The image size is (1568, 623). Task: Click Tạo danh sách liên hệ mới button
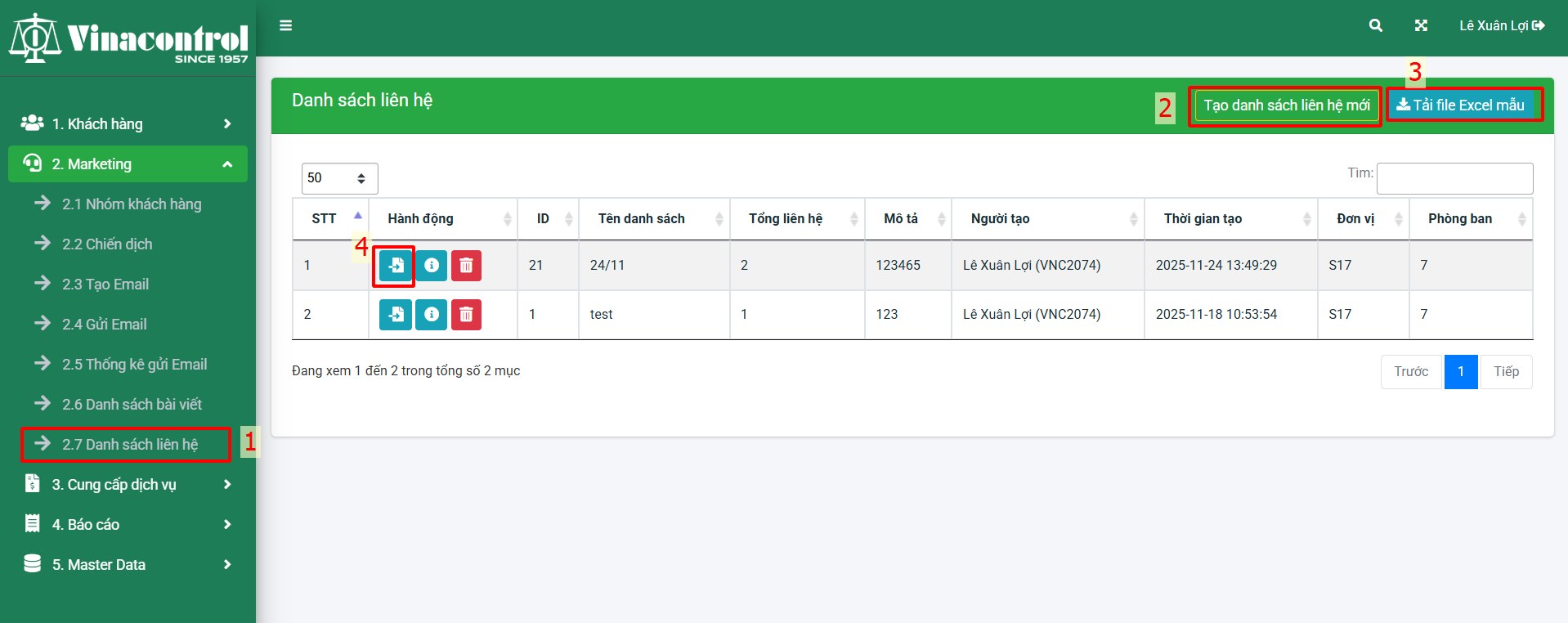1286,105
